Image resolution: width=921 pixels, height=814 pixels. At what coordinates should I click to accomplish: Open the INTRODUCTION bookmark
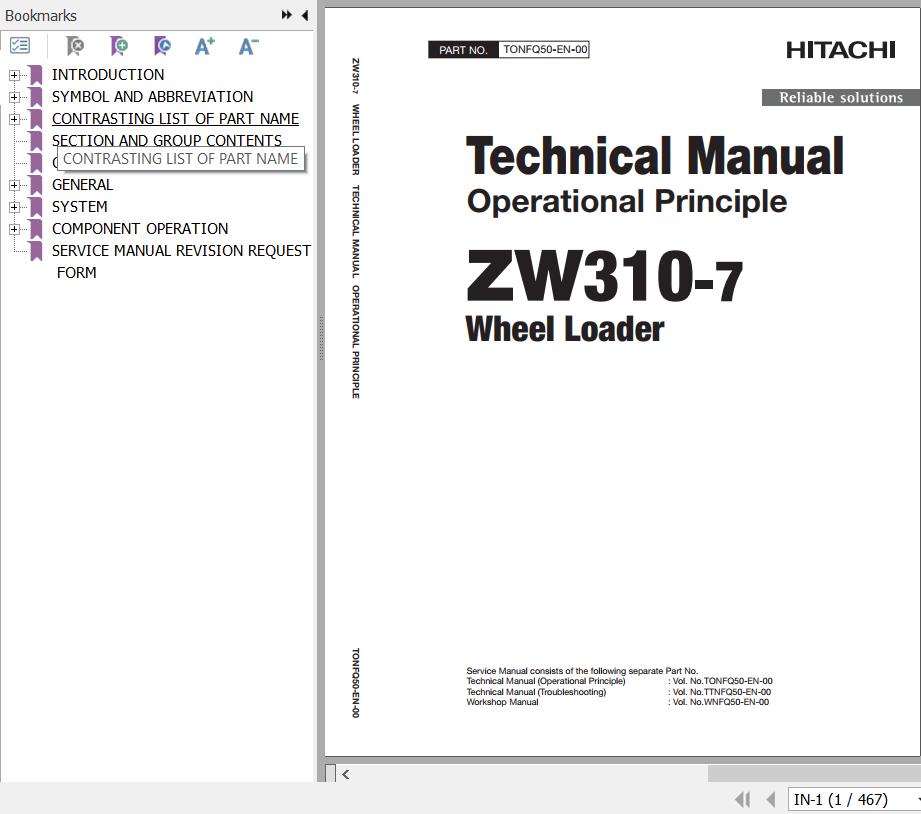[x=108, y=75]
